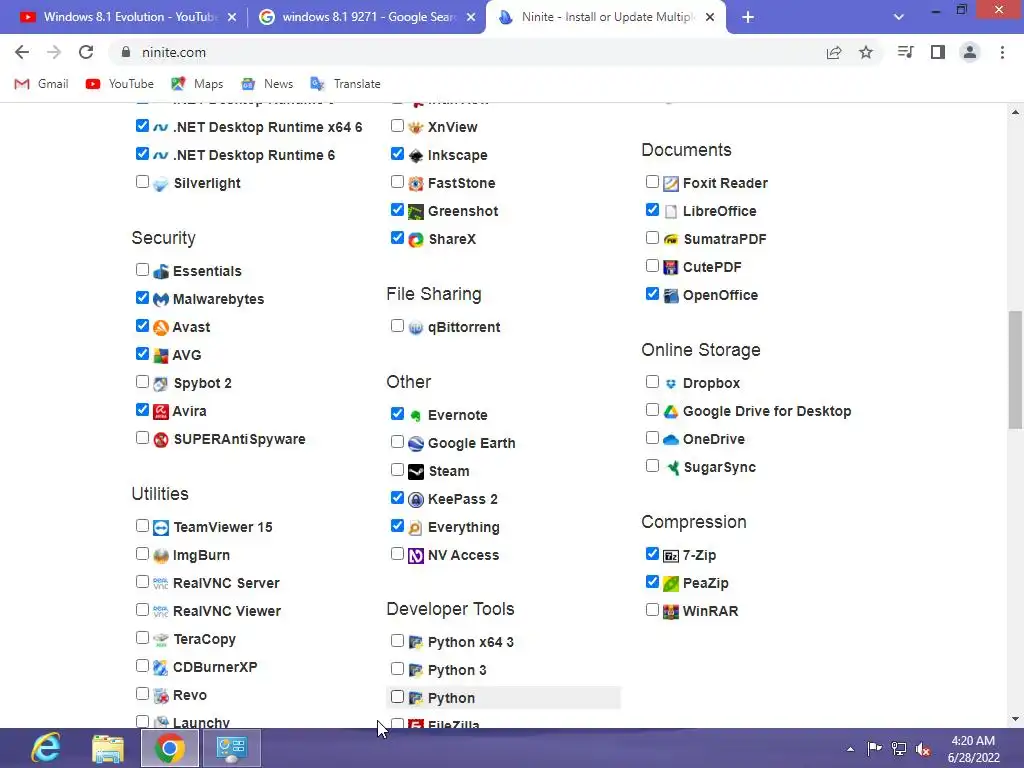This screenshot has height=768, width=1024.
Task: Open Internet Explorer from the taskbar
Action: (x=46, y=748)
